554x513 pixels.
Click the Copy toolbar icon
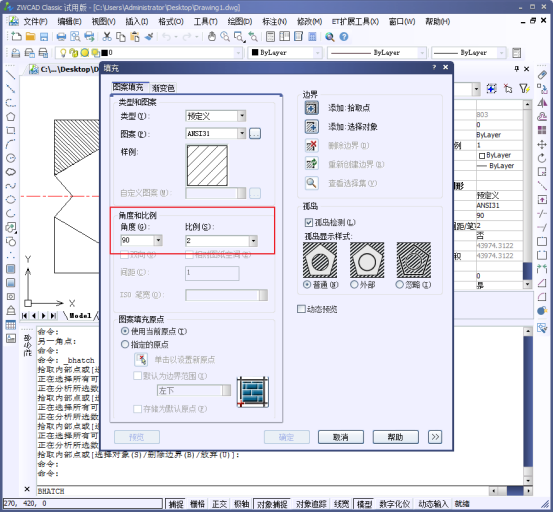(x=121, y=37)
